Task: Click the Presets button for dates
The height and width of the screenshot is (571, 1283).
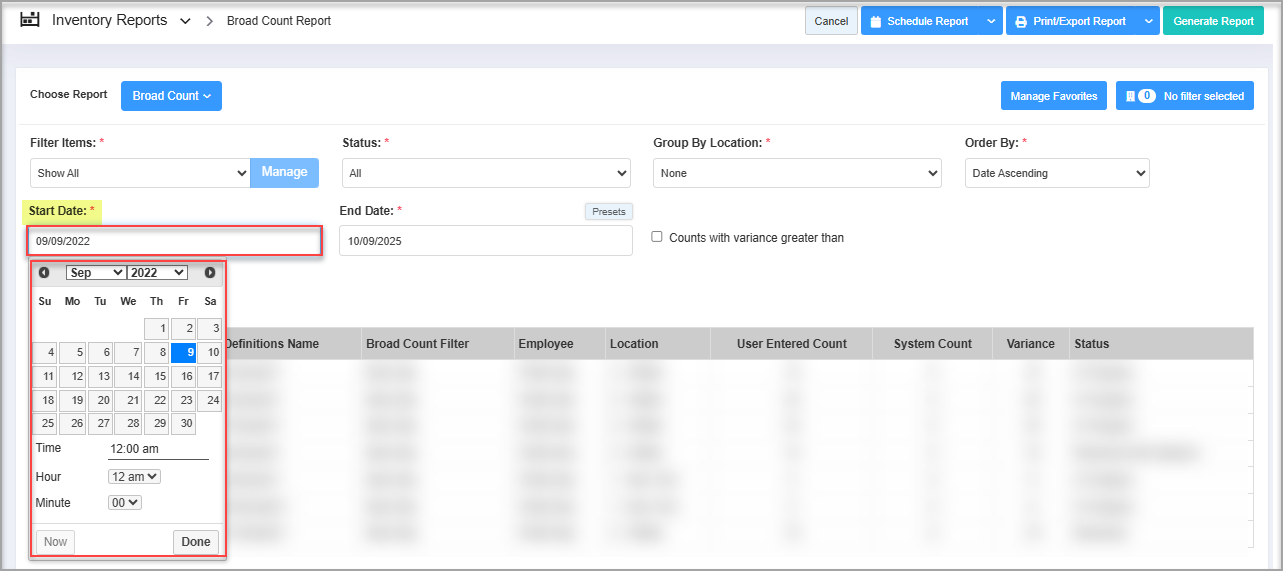Action: (x=608, y=212)
